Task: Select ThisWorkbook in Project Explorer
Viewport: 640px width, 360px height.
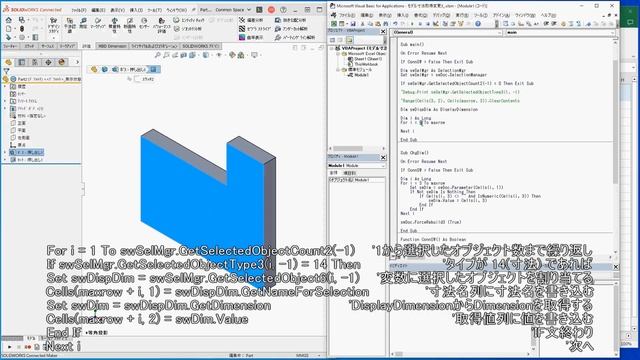Action: coord(363,64)
